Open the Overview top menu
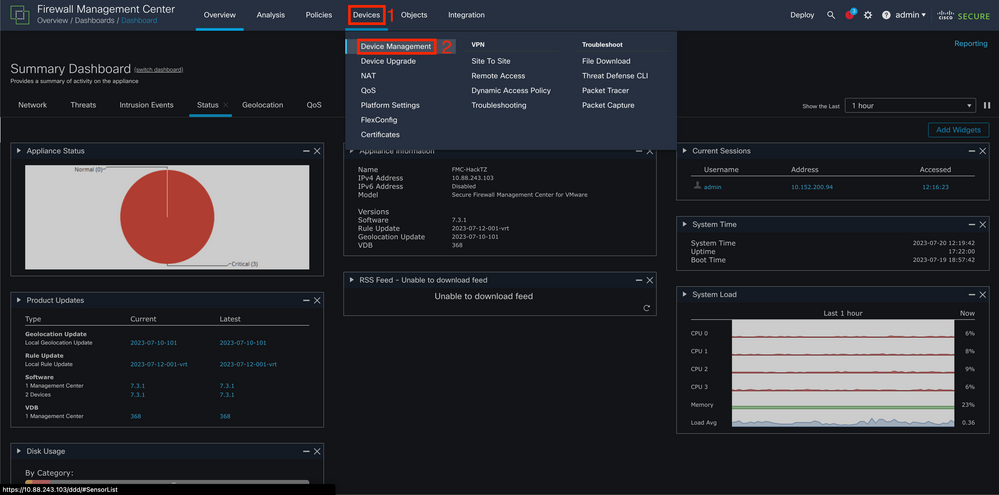999x495 pixels. (x=219, y=15)
